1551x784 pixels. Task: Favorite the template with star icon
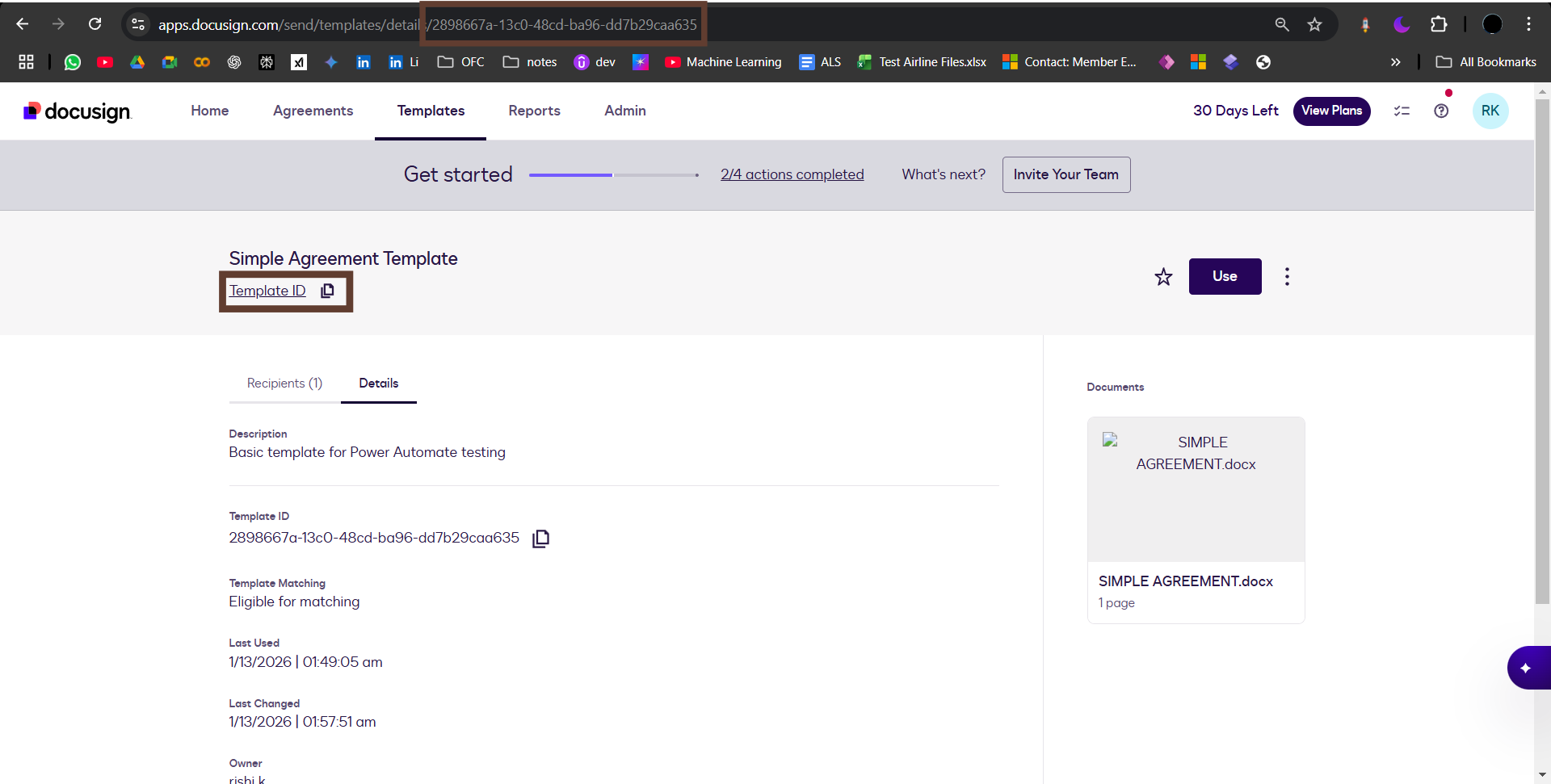1163,277
